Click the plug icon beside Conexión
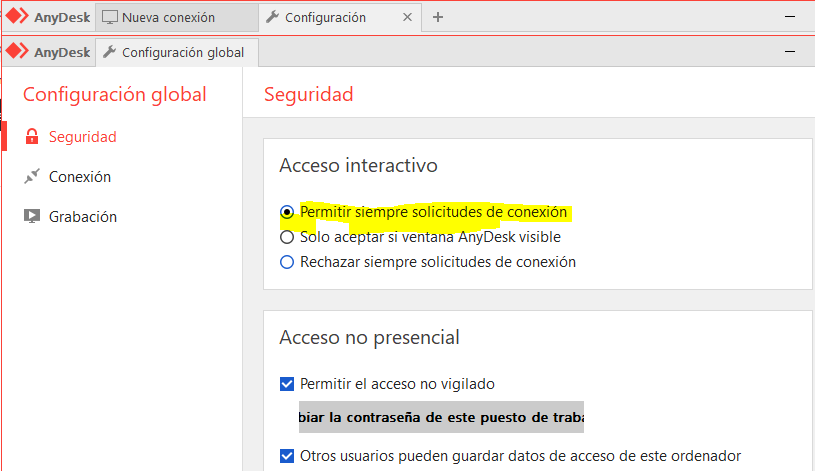 click(32, 176)
